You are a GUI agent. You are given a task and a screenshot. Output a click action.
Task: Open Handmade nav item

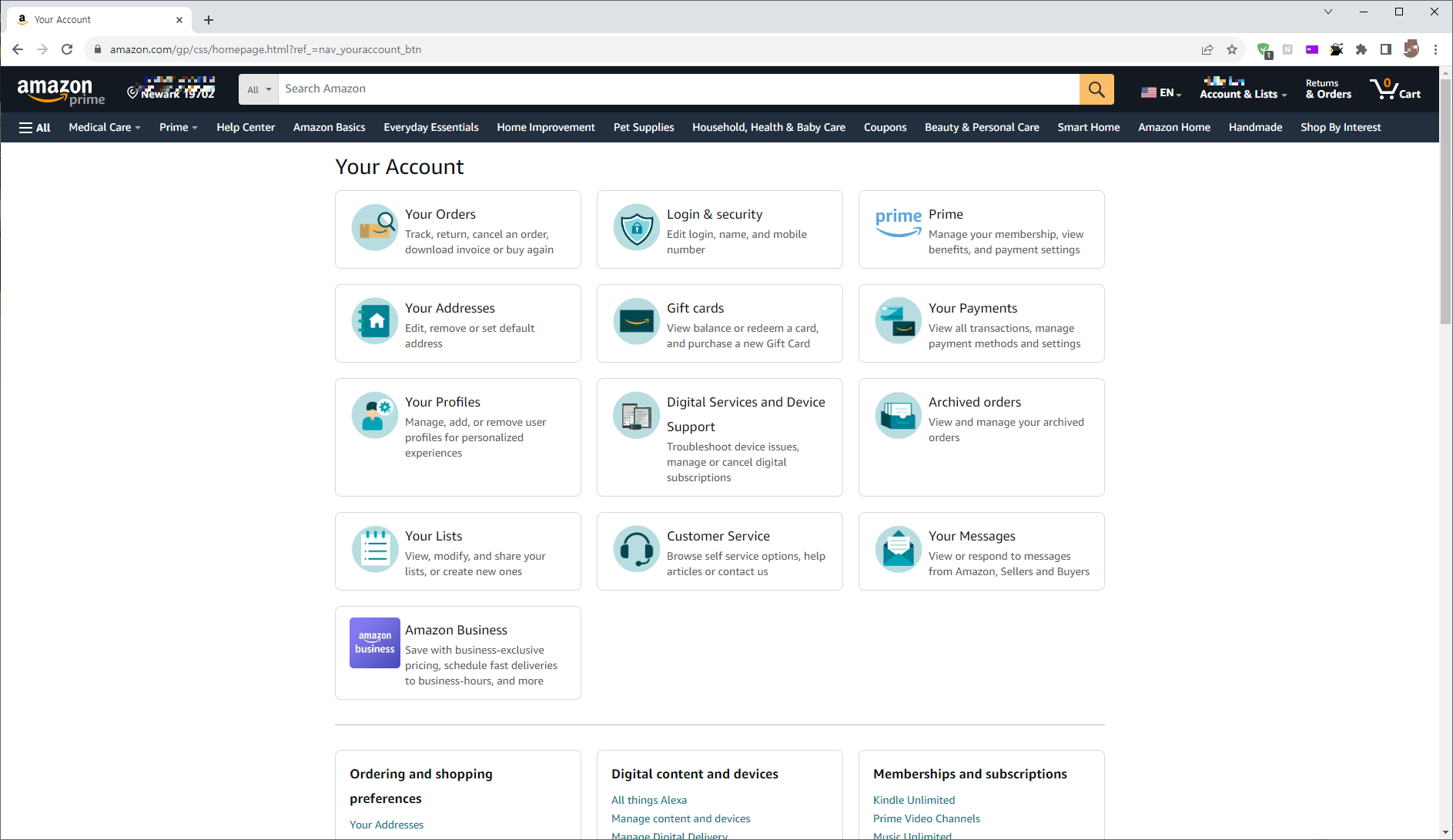click(x=1255, y=128)
